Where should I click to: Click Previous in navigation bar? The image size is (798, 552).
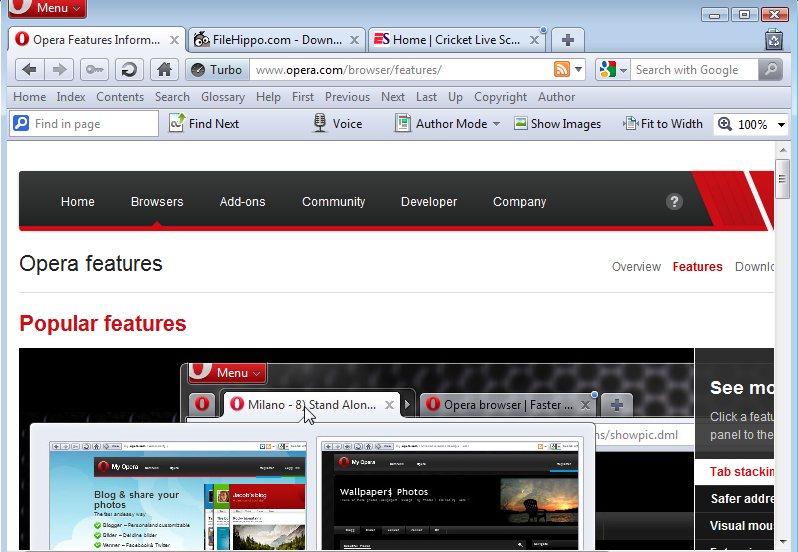pos(347,97)
